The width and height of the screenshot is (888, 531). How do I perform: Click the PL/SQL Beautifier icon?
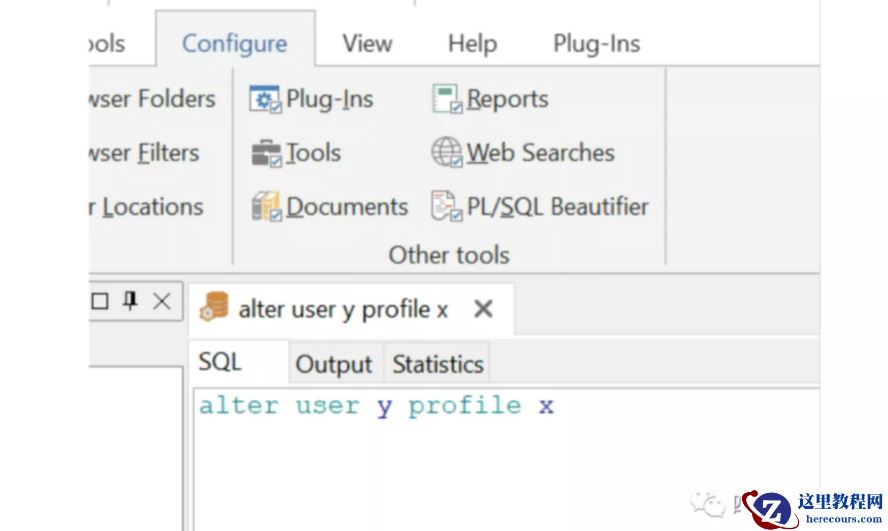(447, 206)
